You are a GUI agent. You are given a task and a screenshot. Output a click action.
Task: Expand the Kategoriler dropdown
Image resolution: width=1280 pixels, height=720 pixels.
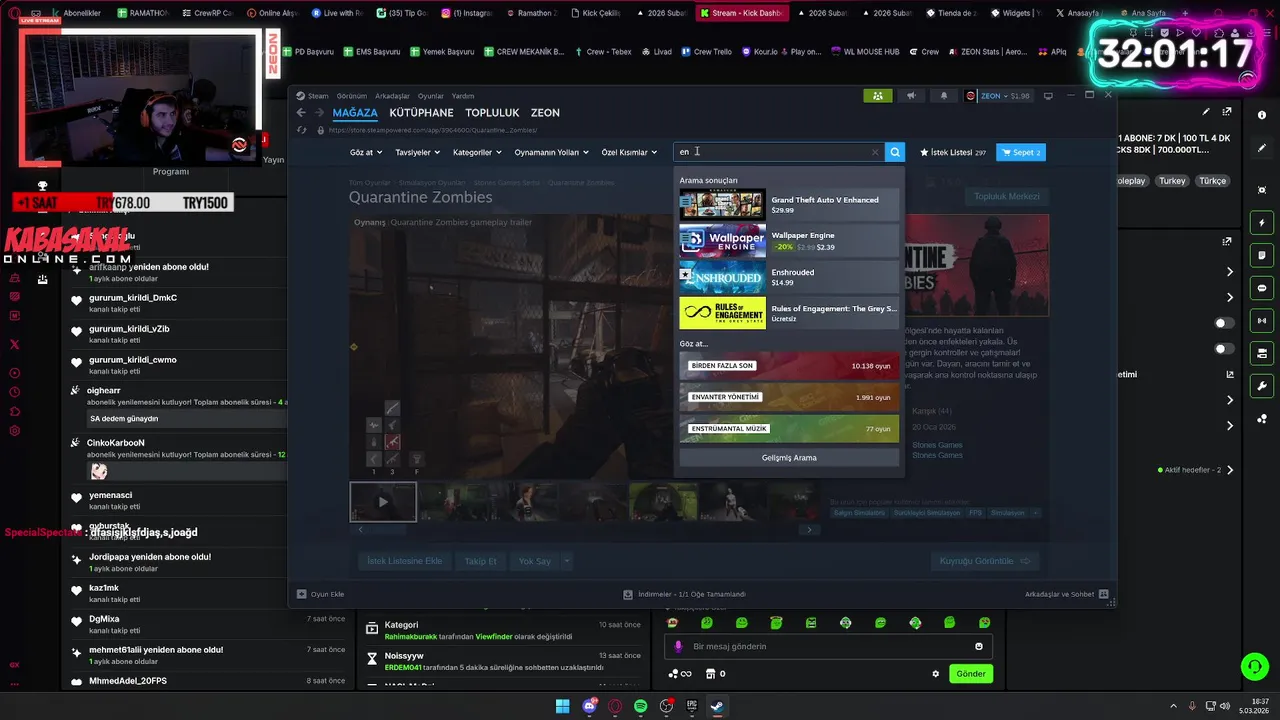pos(477,152)
